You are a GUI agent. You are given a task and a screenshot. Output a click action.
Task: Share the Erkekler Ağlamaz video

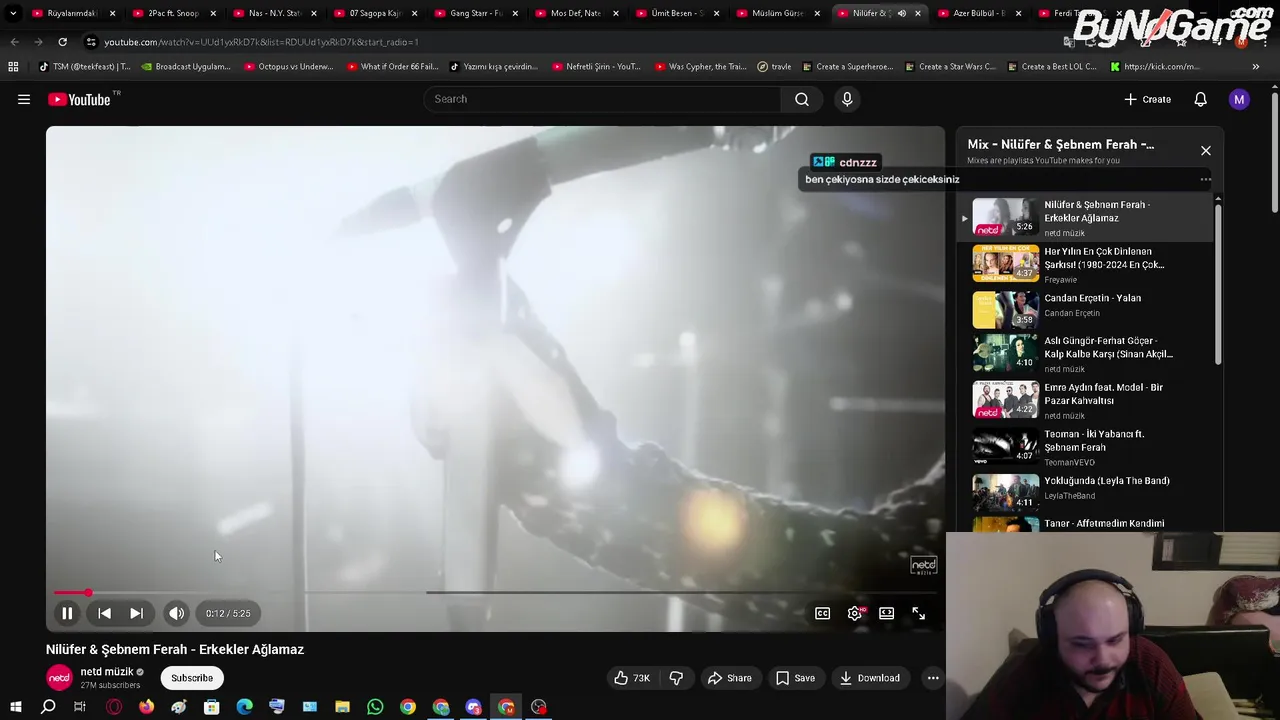tap(729, 678)
